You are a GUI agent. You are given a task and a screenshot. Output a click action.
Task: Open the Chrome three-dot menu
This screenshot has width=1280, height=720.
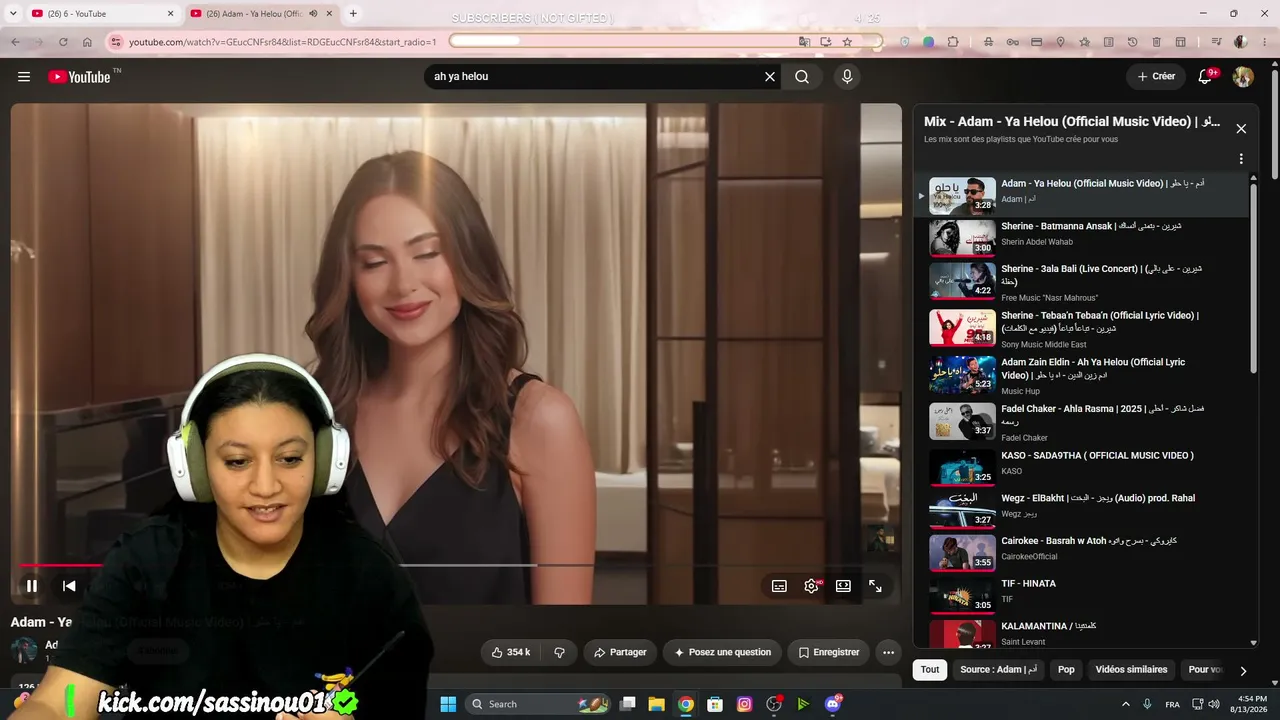pos(1264,42)
